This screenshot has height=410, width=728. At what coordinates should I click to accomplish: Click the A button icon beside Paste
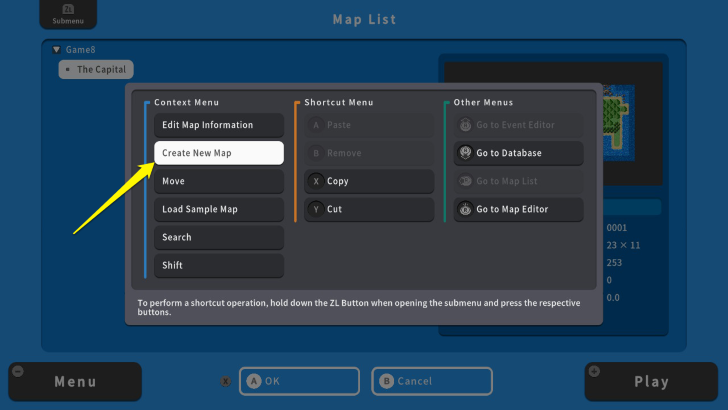pyautogui.click(x=316, y=125)
